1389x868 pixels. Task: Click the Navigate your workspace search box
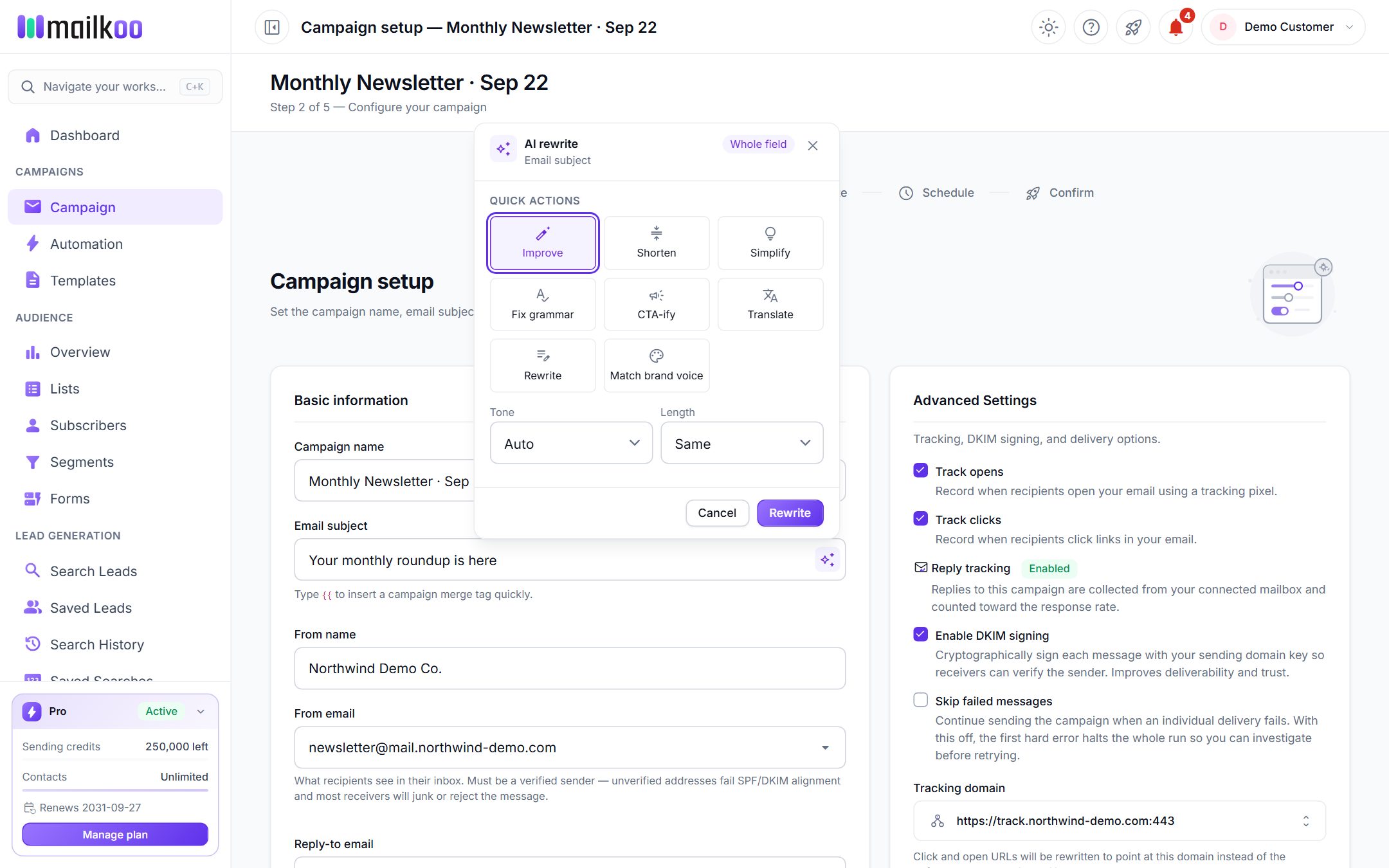click(x=115, y=87)
